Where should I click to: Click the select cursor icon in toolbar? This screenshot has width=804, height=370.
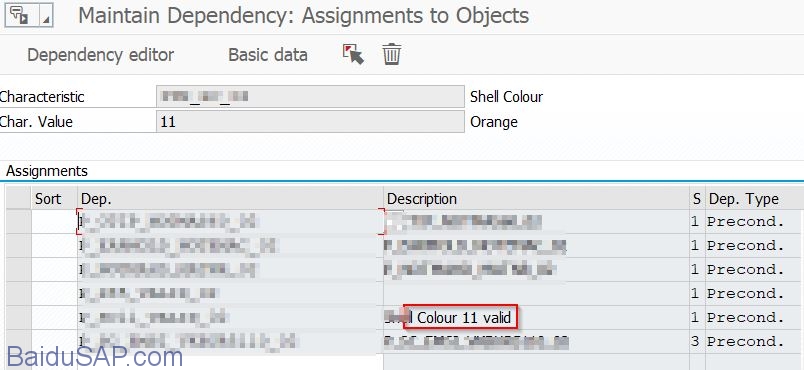click(x=353, y=54)
